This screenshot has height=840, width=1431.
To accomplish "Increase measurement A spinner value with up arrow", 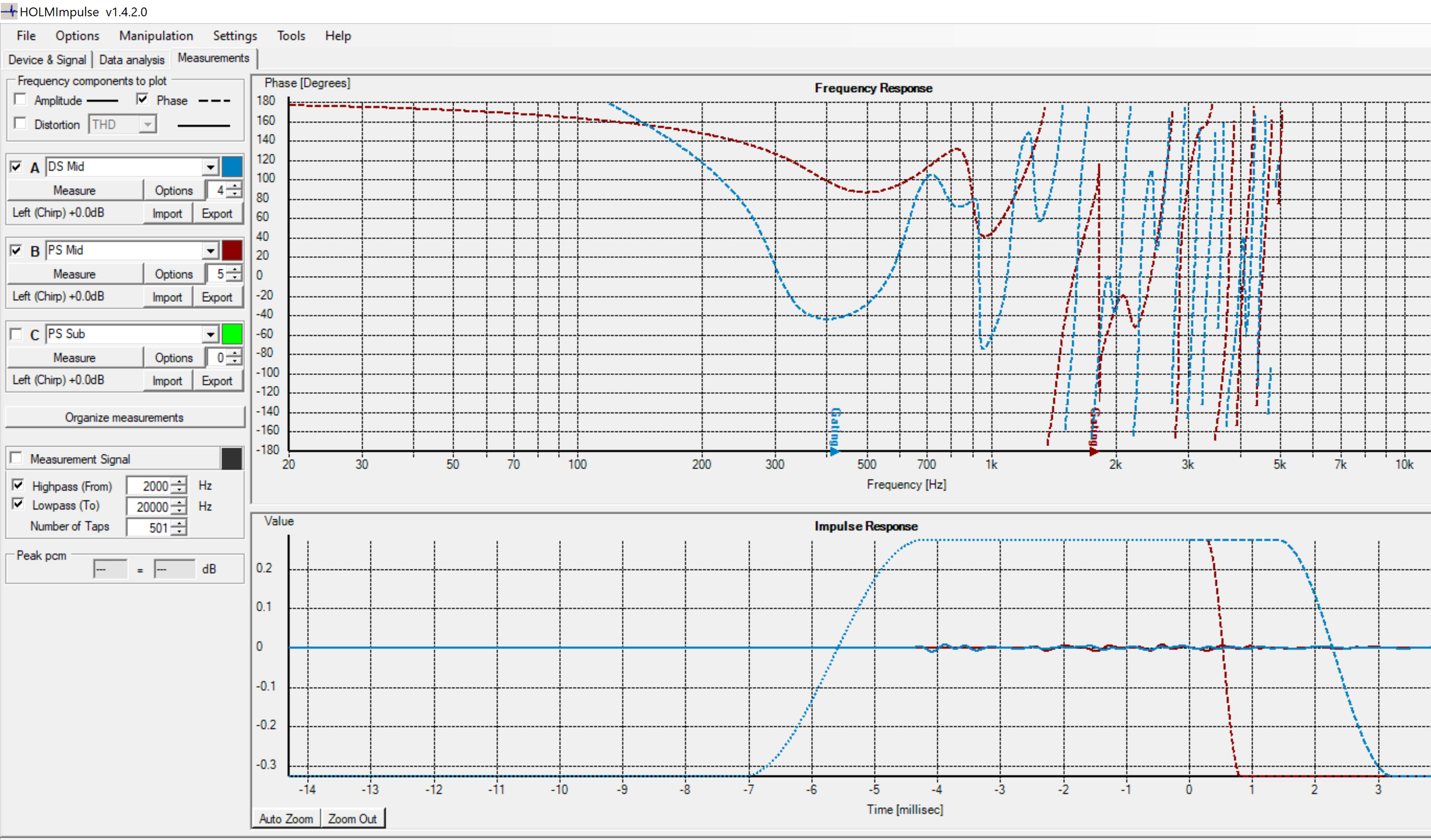I will [x=235, y=186].
